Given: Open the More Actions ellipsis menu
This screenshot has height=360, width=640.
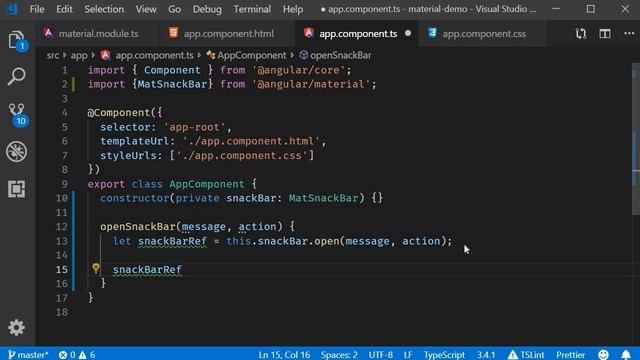Looking at the screenshot, I should [629, 33].
